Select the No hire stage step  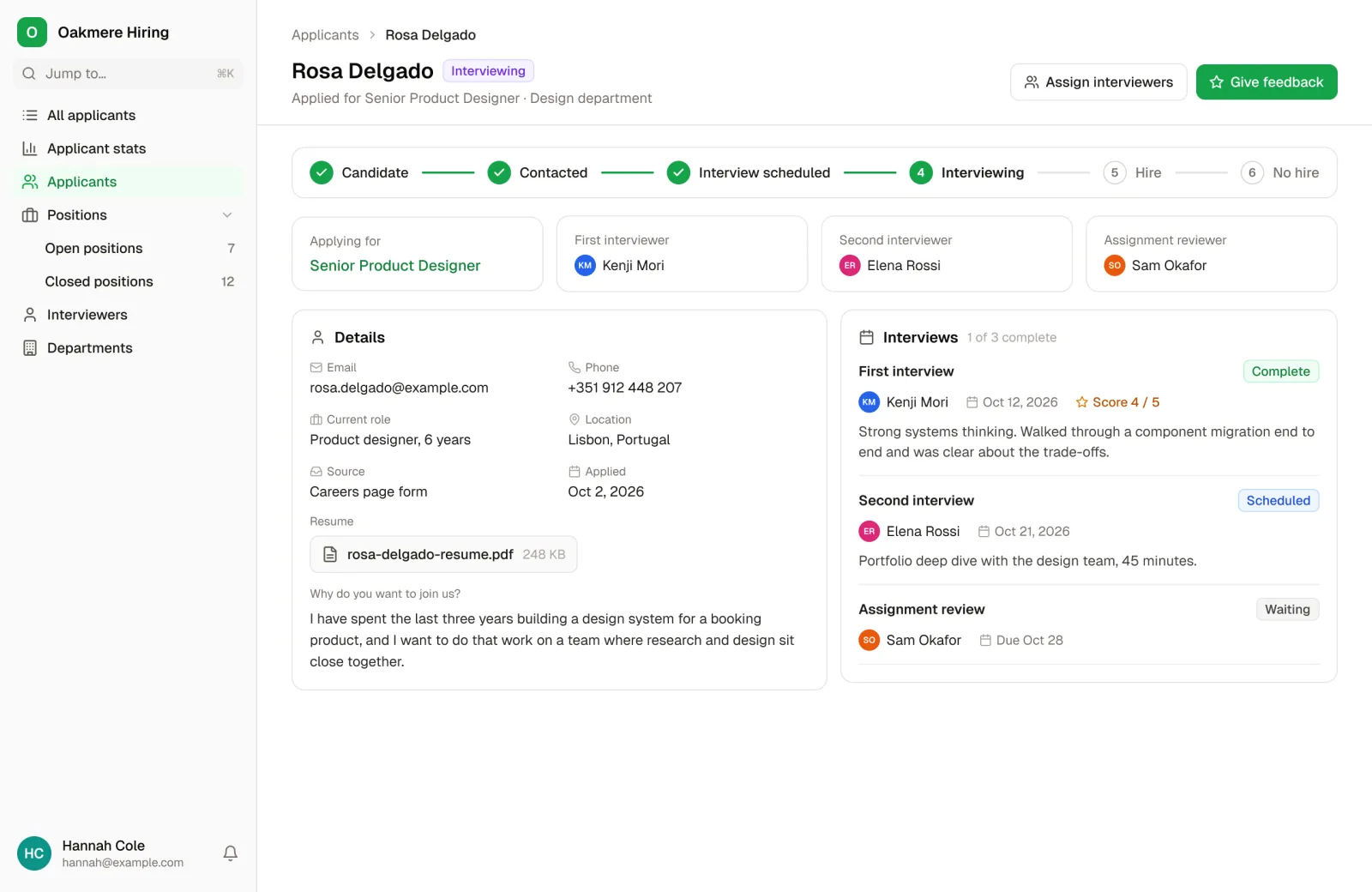click(x=1280, y=173)
